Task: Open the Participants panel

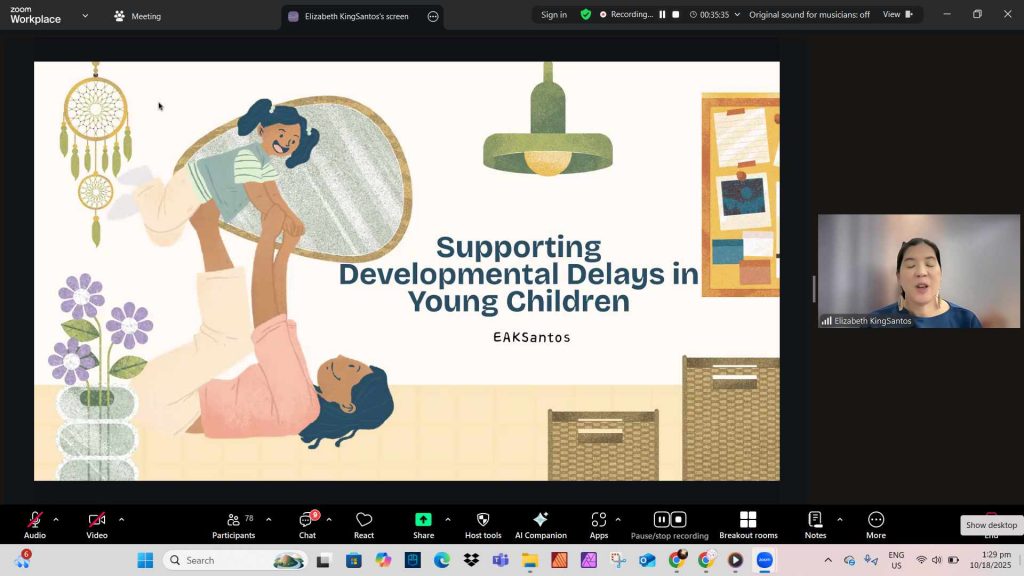Action: [233, 525]
